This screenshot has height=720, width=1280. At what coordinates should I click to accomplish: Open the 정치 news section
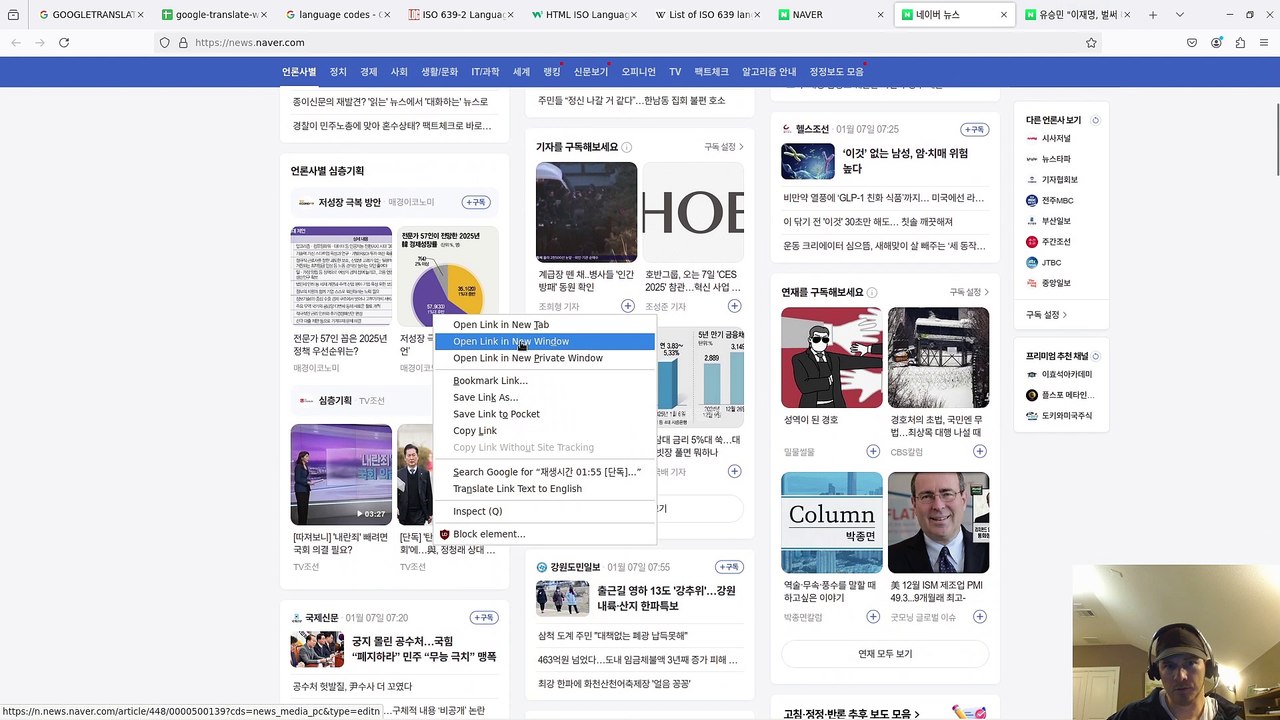coord(338,72)
